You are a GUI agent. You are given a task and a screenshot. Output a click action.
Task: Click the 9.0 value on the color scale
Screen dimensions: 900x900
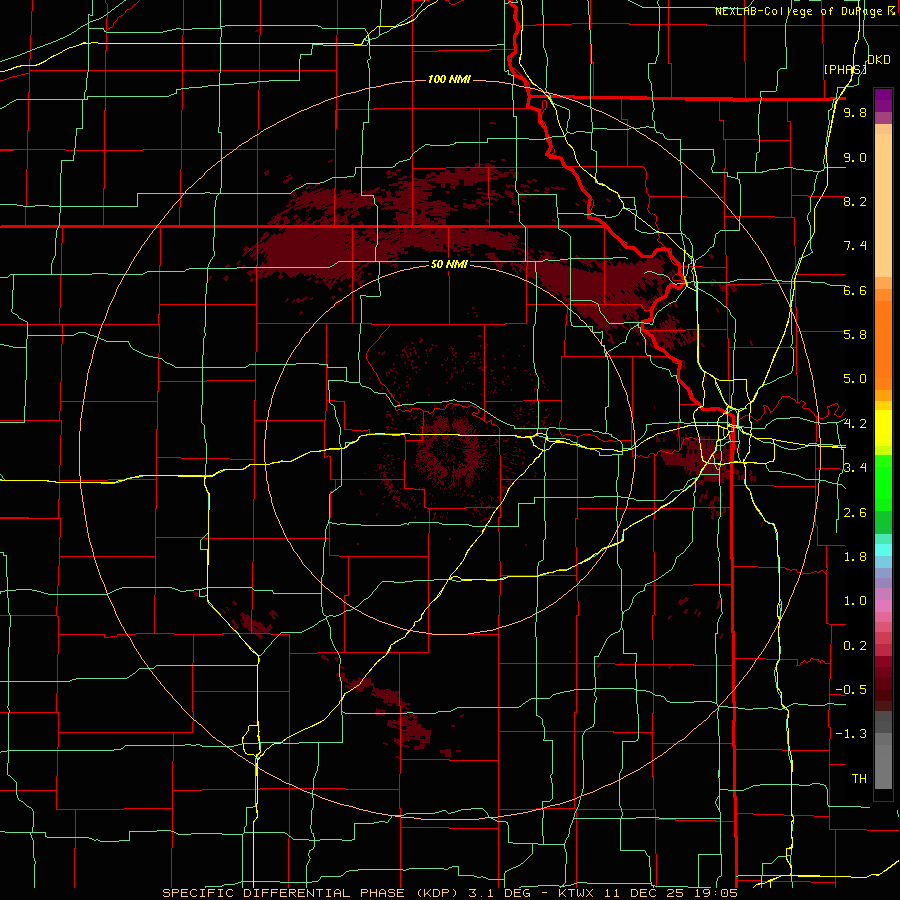point(855,157)
